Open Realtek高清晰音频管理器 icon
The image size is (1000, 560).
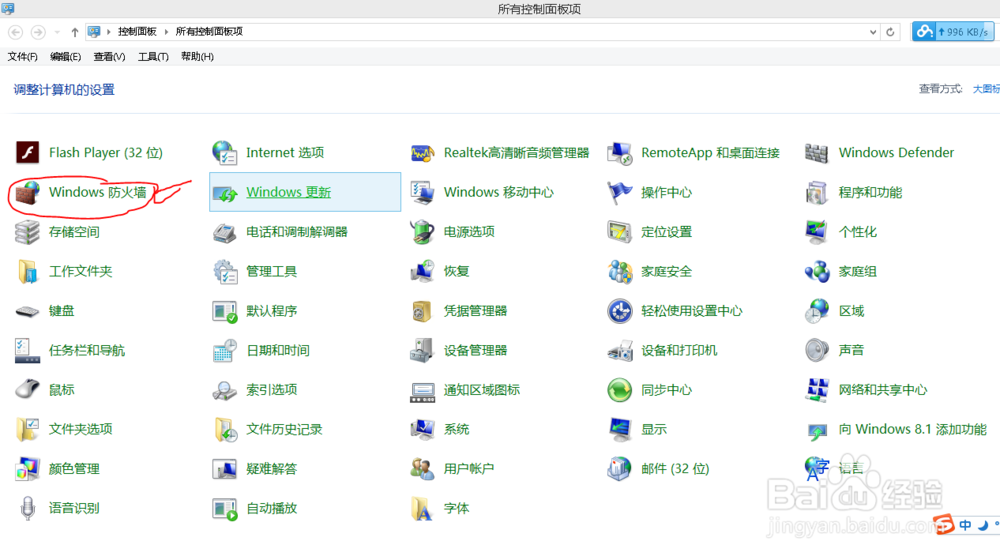click(x=422, y=152)
